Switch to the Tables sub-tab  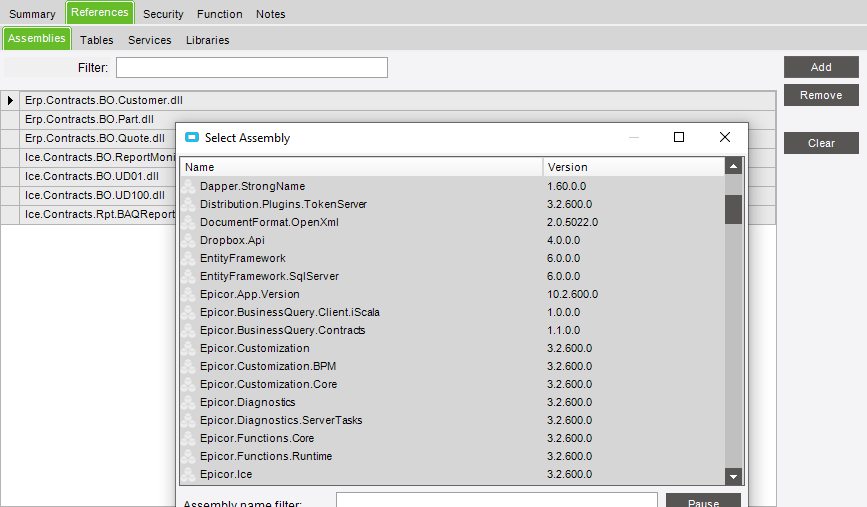(x=96, y=40)
